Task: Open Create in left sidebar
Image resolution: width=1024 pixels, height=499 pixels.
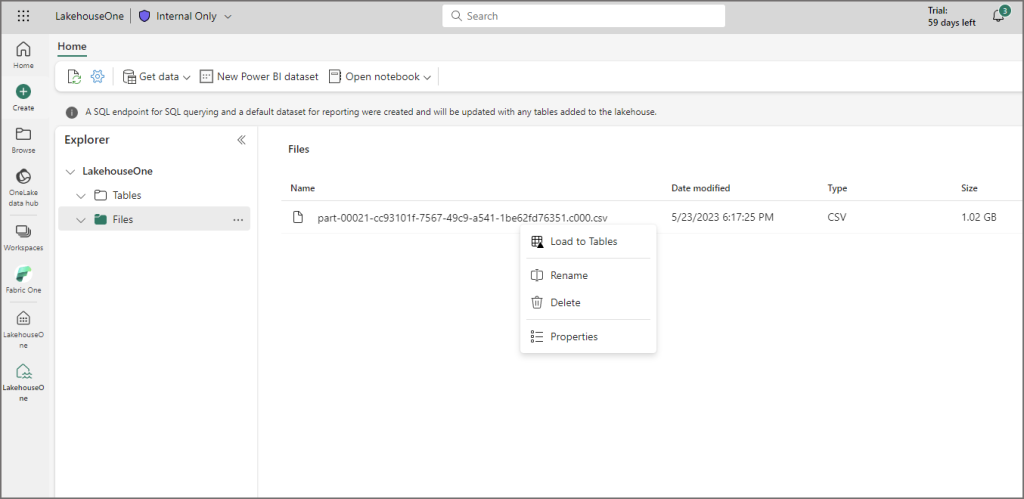Action: click(24, 97)
